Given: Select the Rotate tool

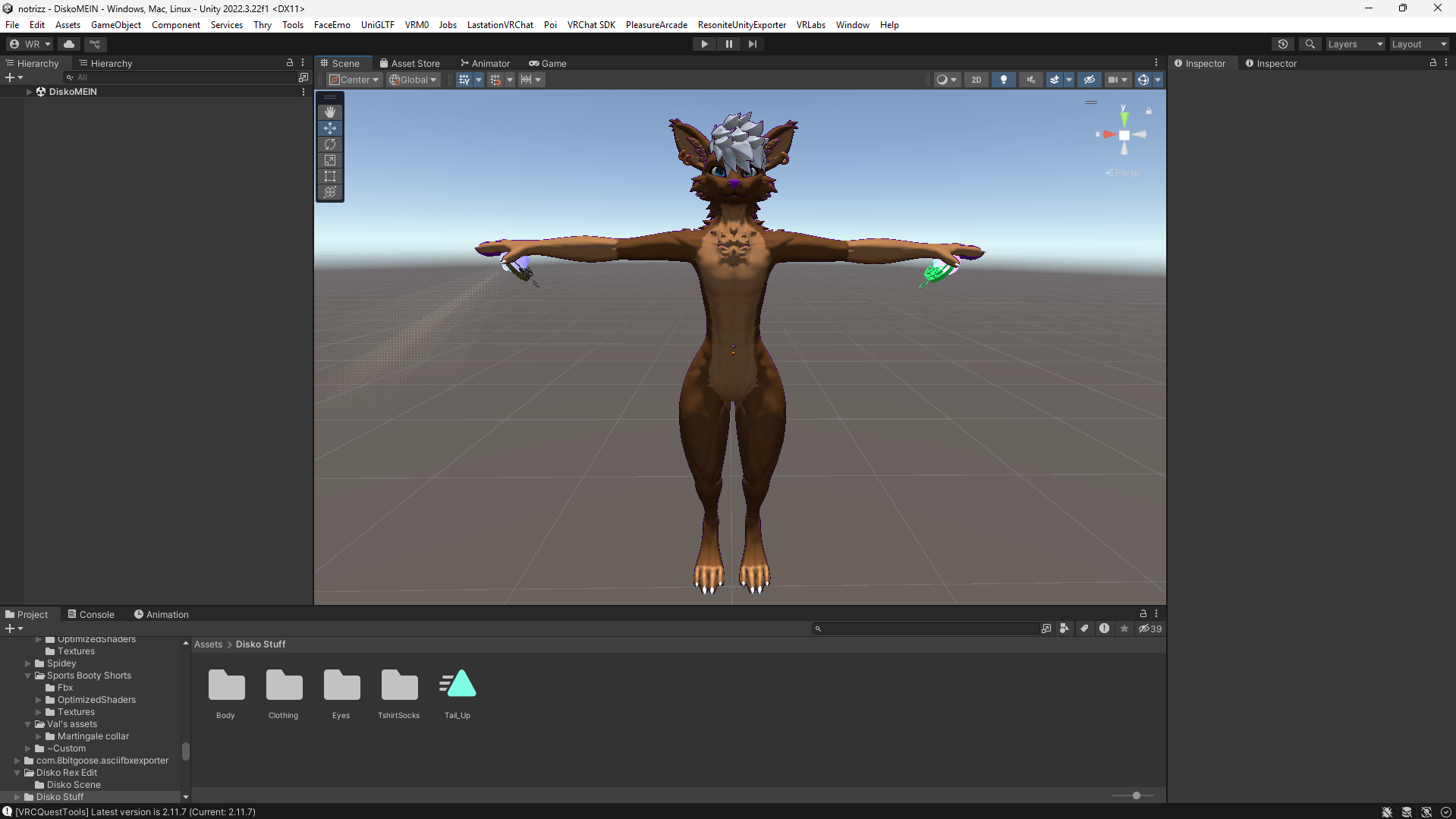Looking at the screenshot, I should point(330,144).
